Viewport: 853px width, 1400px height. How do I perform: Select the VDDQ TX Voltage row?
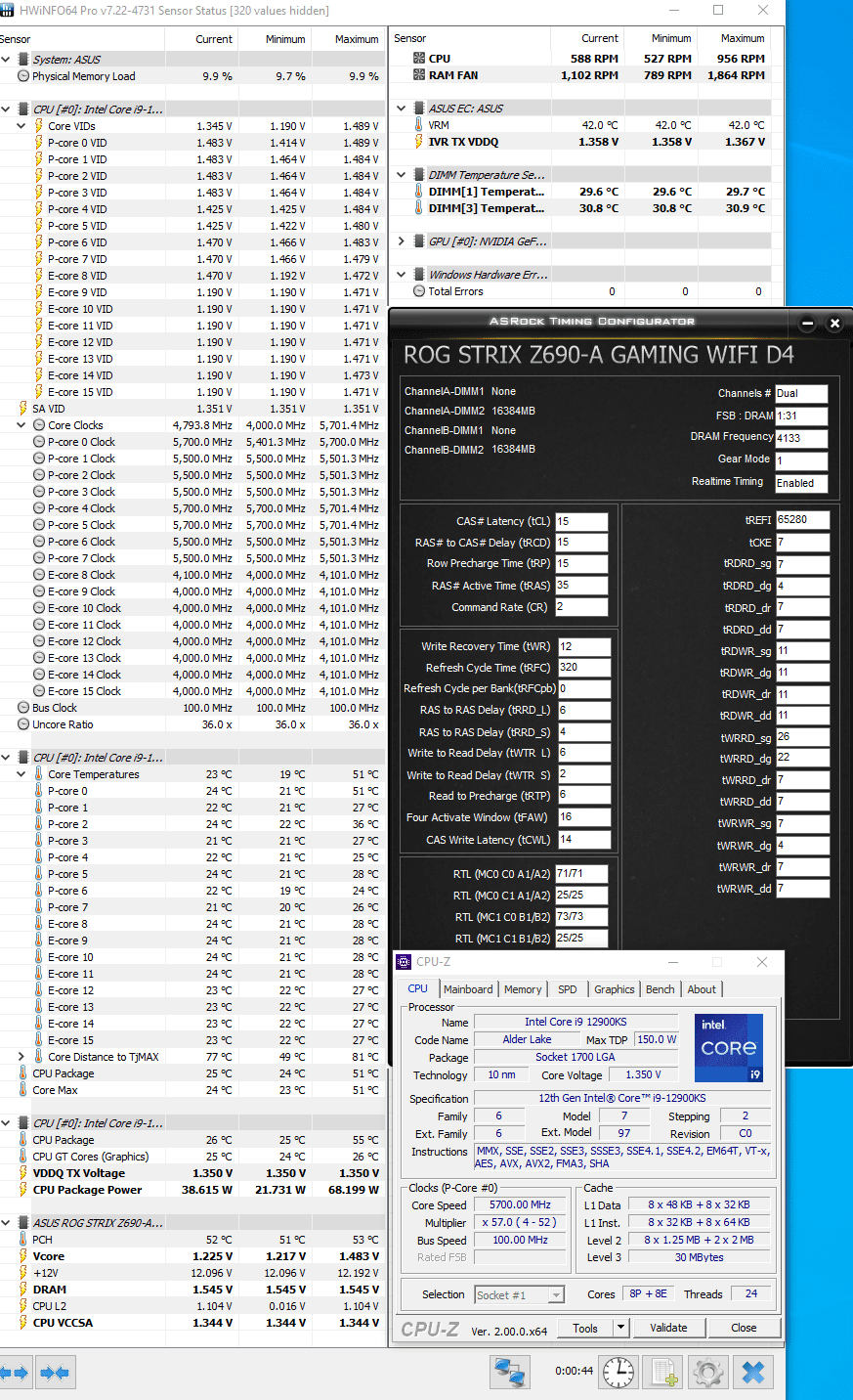point(191,1173)
